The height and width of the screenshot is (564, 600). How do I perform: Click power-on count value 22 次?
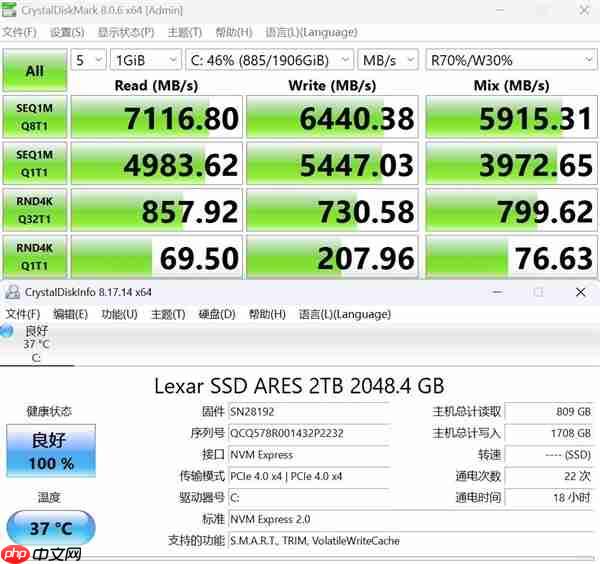[x=549, y=476]
